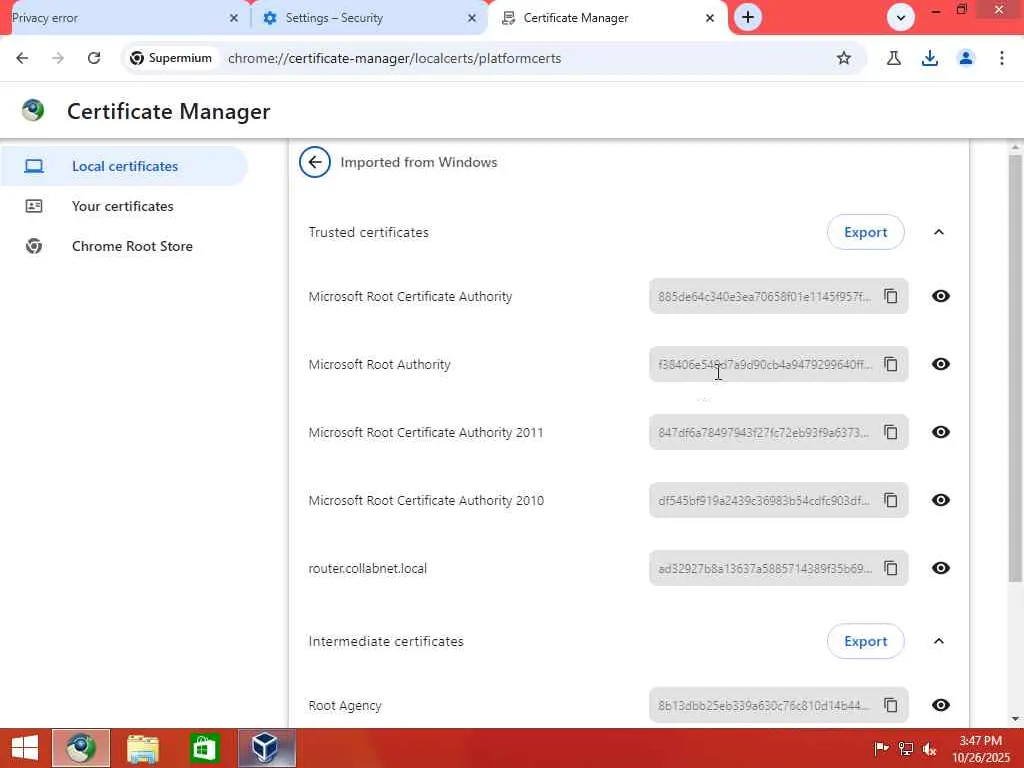The width and height of the screenshot is (1024, 768).
Task: Navigate forward in the browser
Action: click(58, 58)
